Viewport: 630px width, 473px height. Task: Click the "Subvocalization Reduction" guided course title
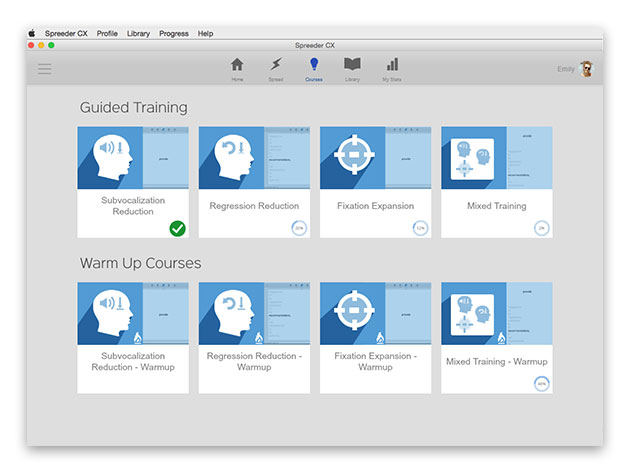click(133, 206)
